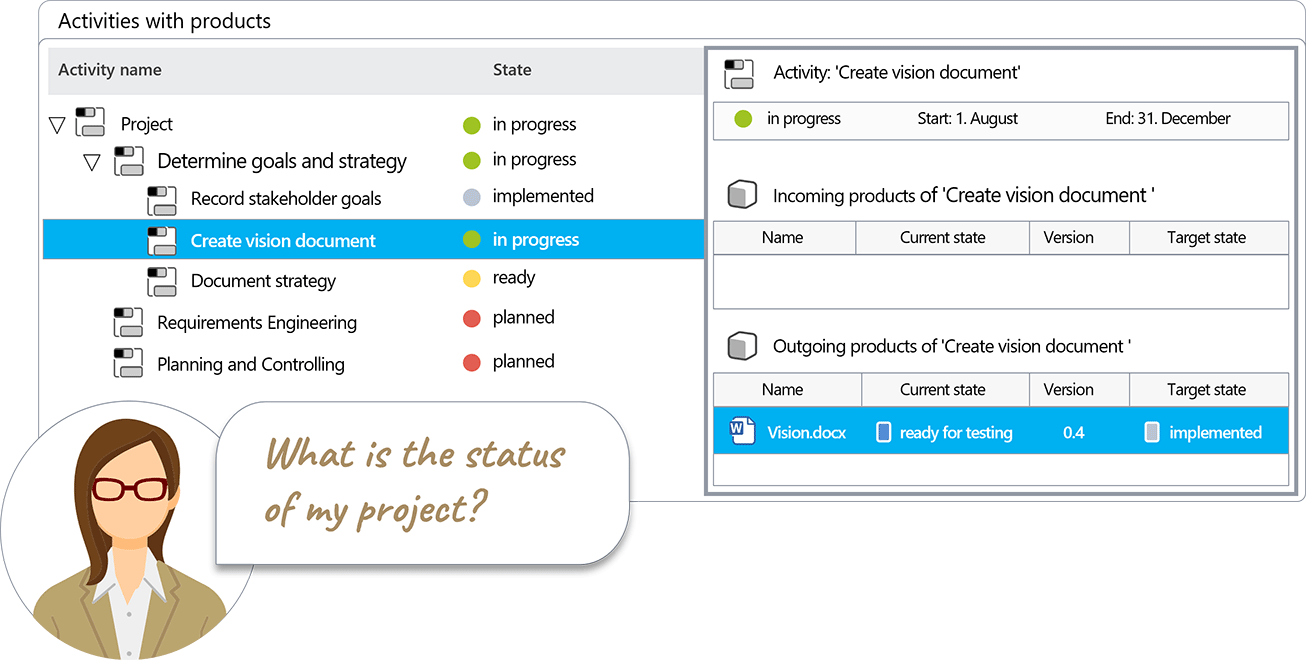Click the activity icon in the detail panel header
This screenshot has height=660, width=1306.
pos(739,74)
